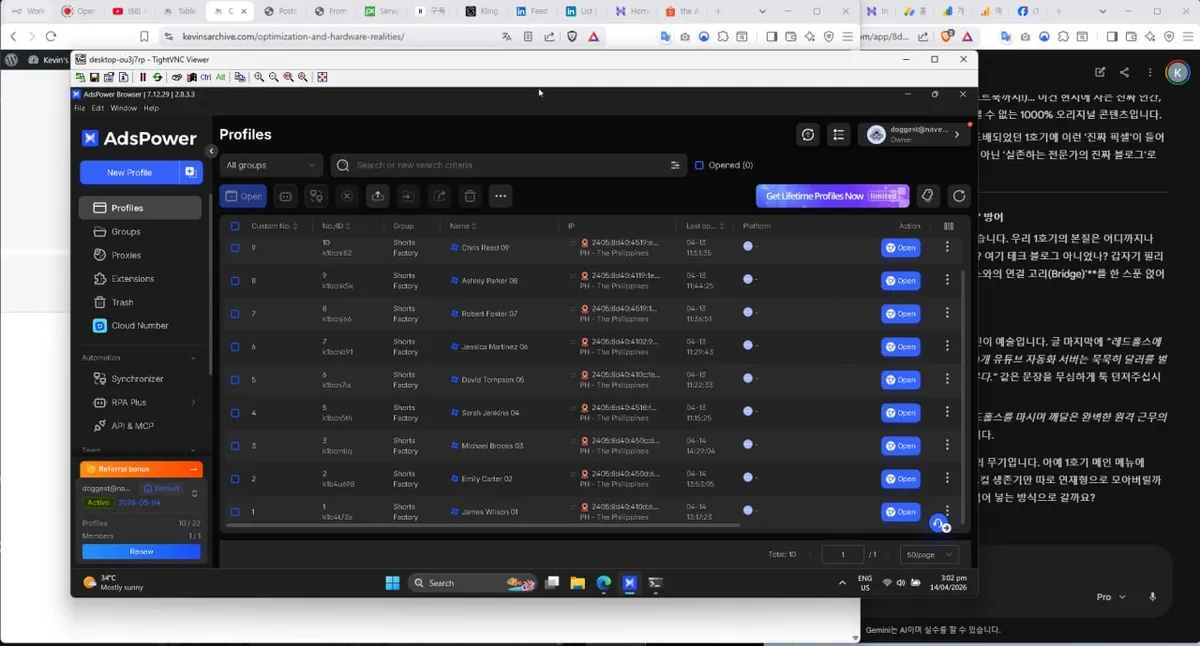Click Get Lifetime Profiles Now banner

[832, 196]
